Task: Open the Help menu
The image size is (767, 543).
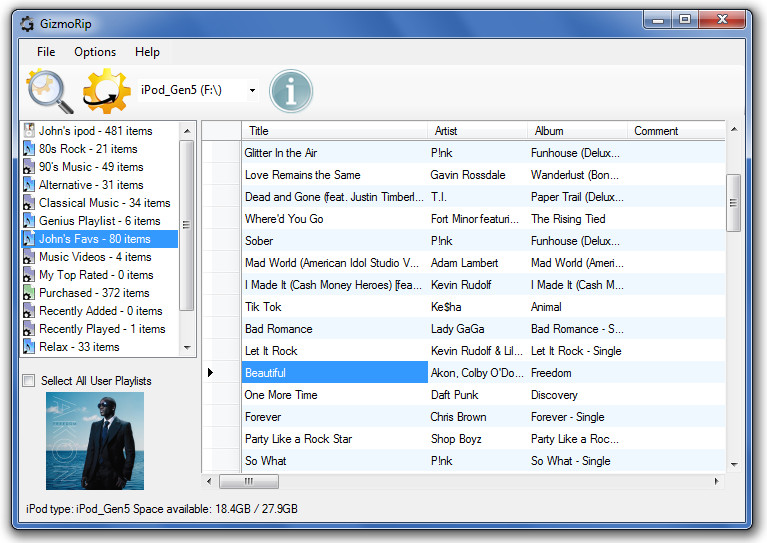Action: click(147, 52)
